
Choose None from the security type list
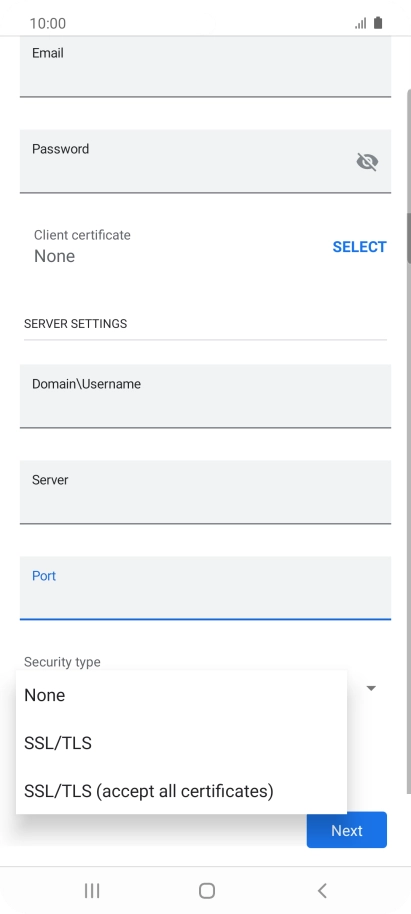(181, 695)
